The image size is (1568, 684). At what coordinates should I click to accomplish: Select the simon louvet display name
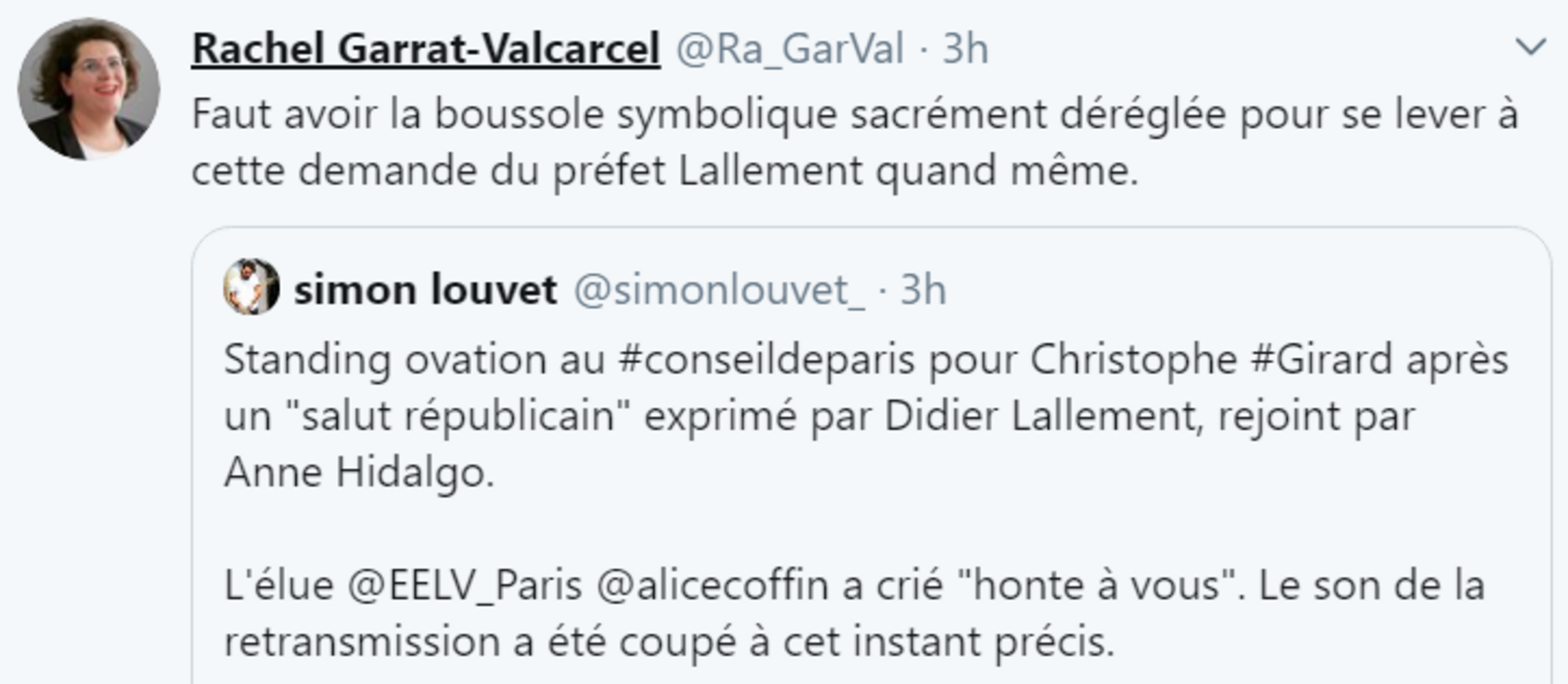[x=425, y=290]
